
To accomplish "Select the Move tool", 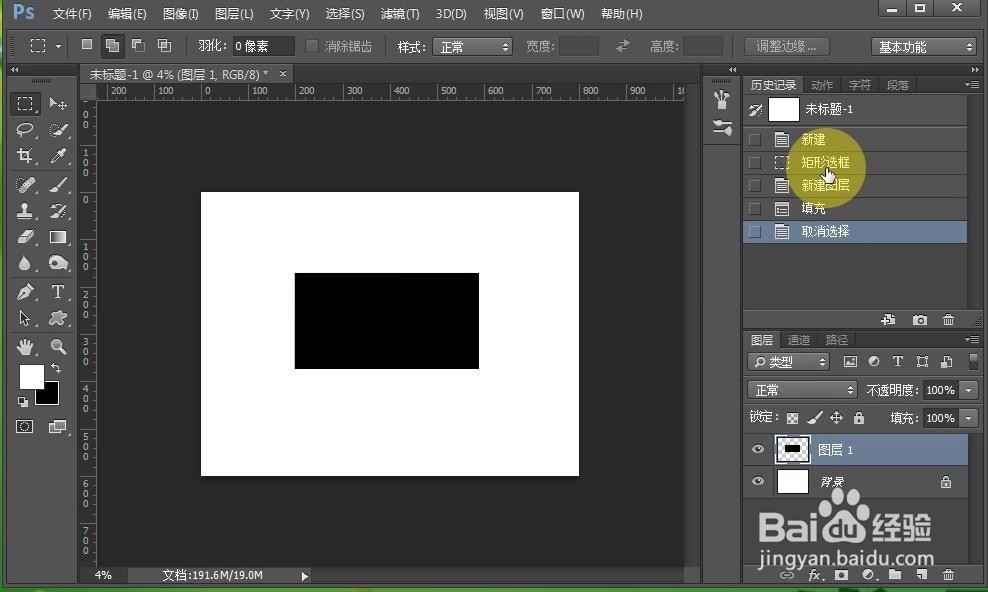I will coord(57,103).
